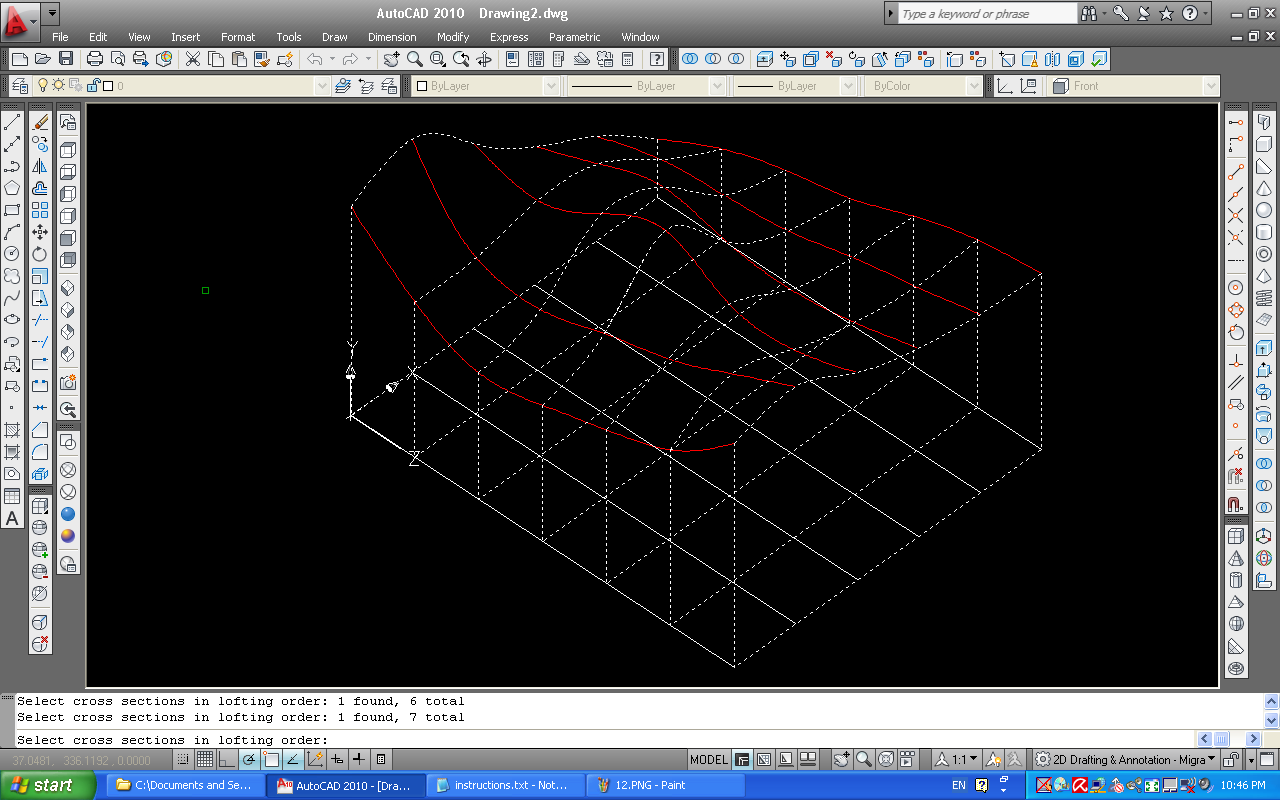Open the Properties palette
Screen dimensions: 1280x800
click(513, 59)
